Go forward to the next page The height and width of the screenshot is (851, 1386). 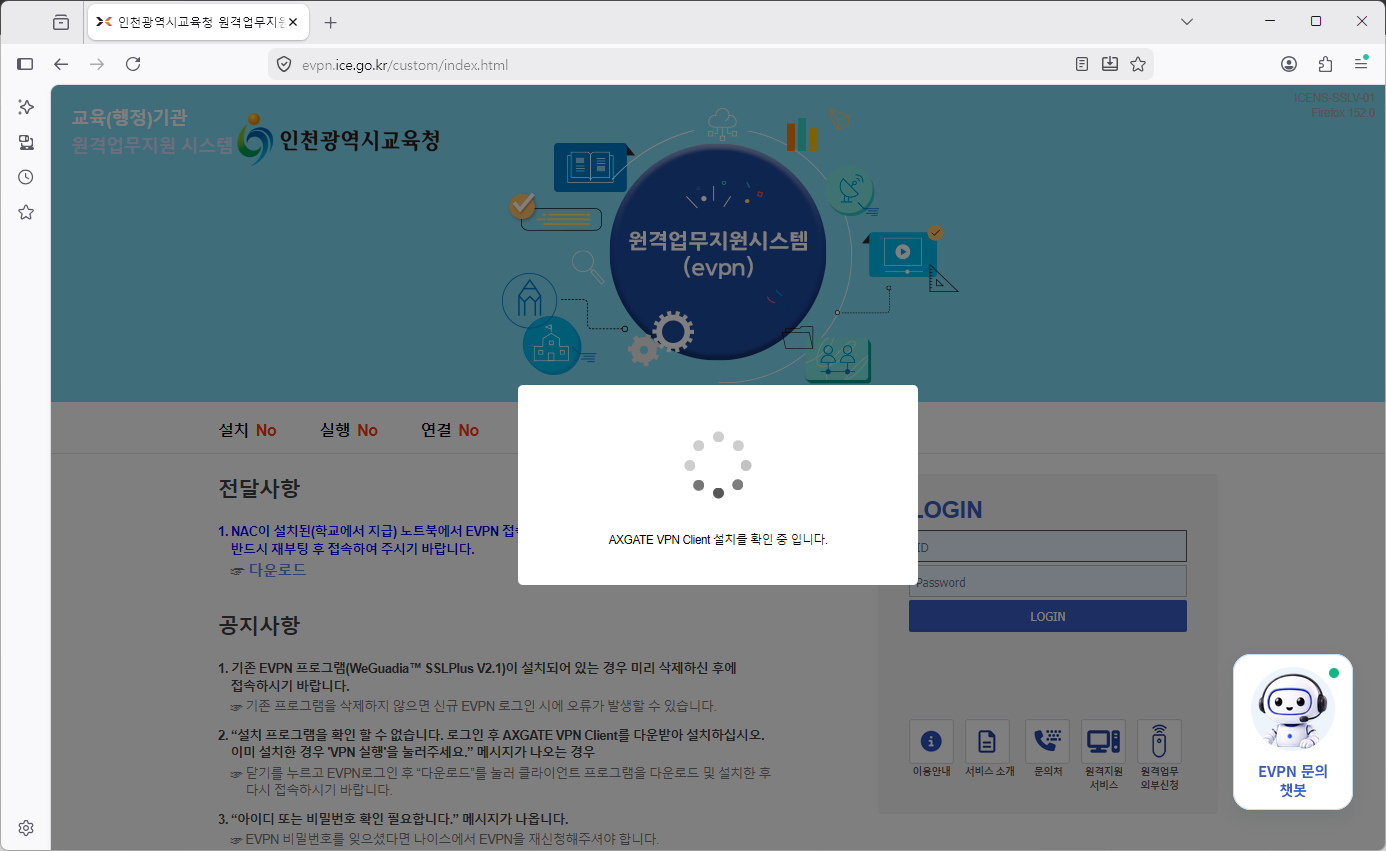click(97, 64)
